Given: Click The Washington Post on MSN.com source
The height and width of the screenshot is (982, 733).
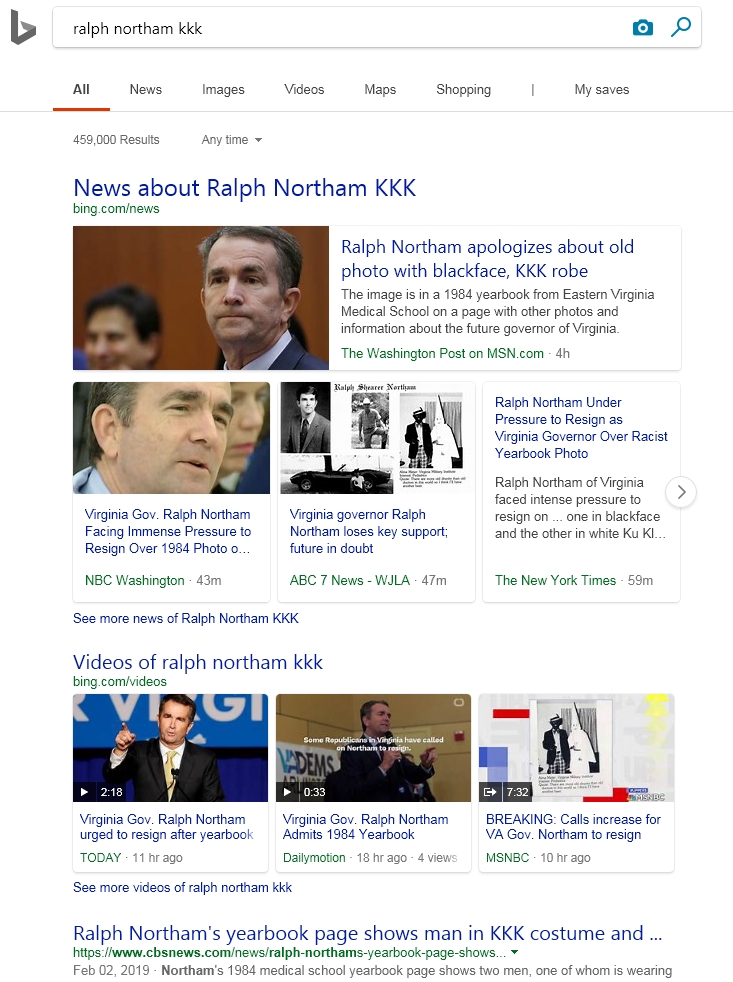Looking at the screenshot, I should [442, 353].
